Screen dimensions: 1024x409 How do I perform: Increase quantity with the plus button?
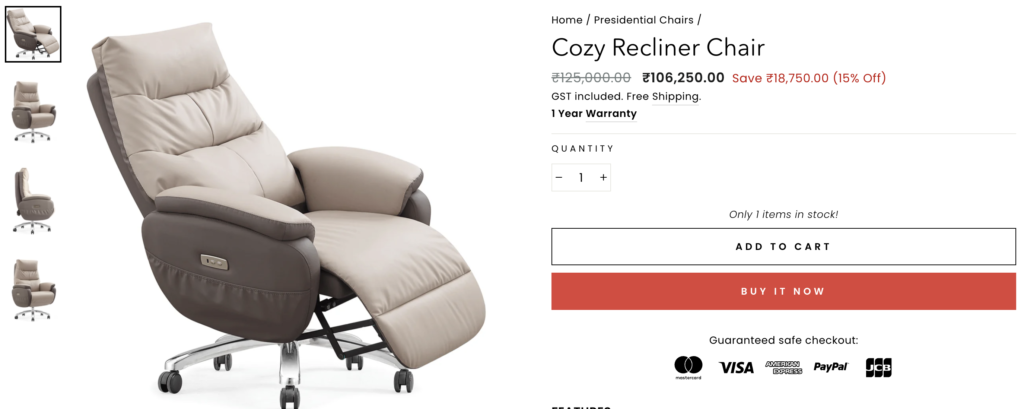click(603, 178)
